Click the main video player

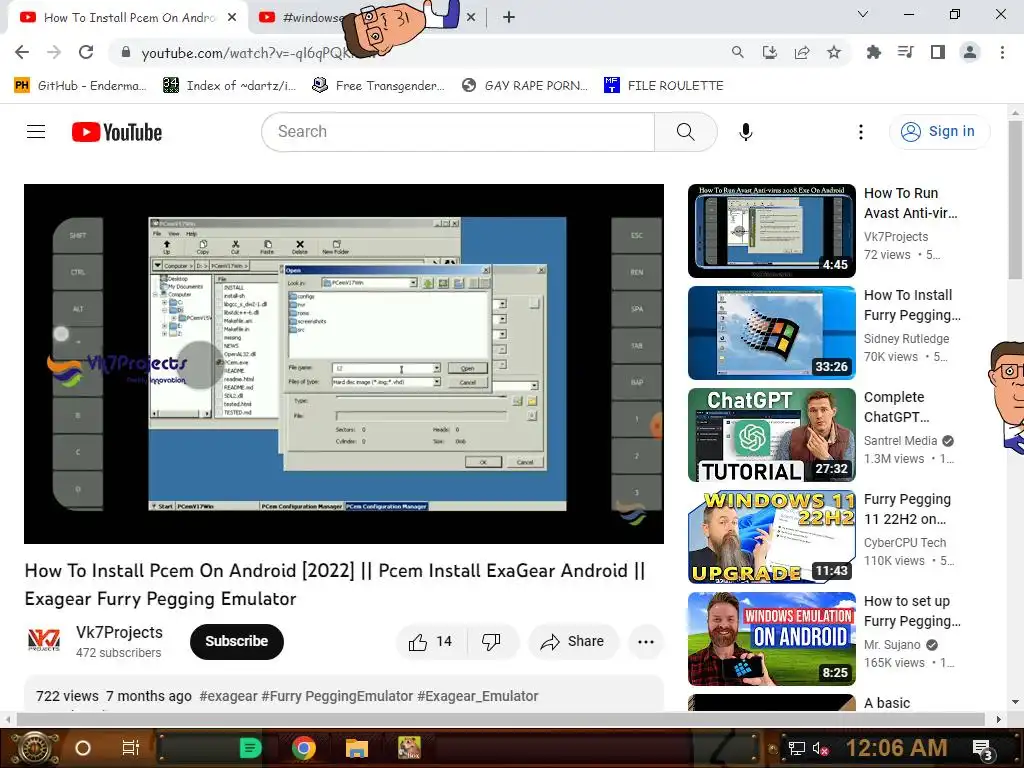click(344, 364)
